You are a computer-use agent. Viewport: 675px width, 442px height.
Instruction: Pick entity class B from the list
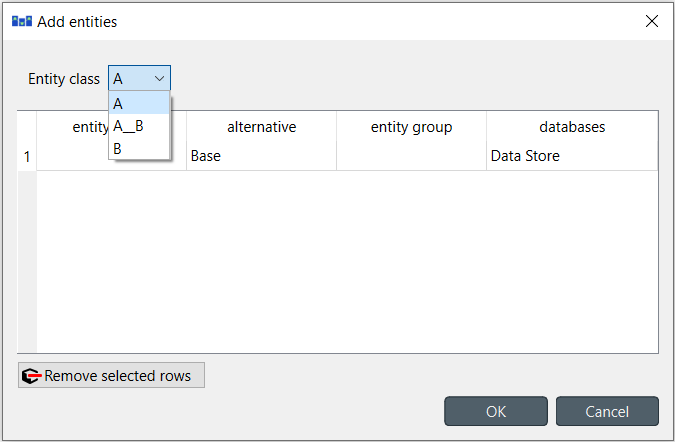139,148
